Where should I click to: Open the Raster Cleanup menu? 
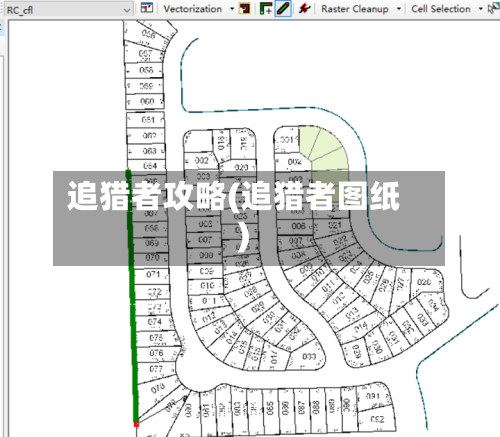tap(355, 9)
